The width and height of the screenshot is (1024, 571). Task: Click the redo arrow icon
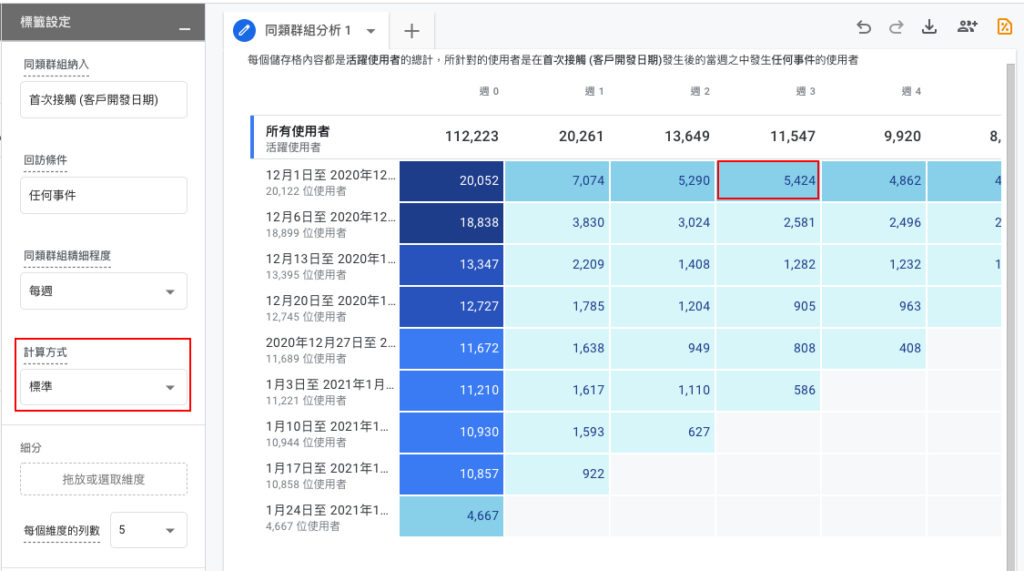click(896, 27)
